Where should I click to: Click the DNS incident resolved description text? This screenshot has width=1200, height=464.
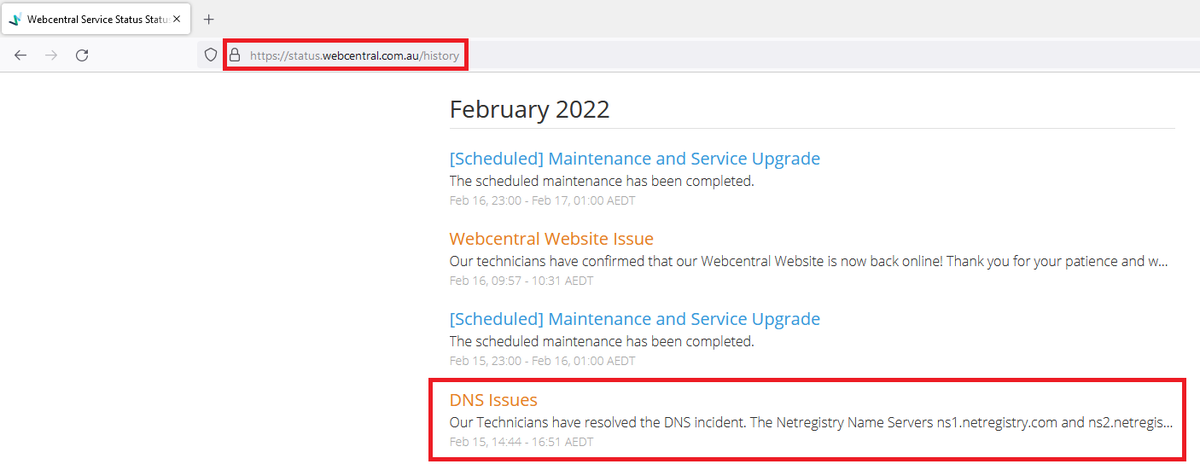tap(811, 422)
